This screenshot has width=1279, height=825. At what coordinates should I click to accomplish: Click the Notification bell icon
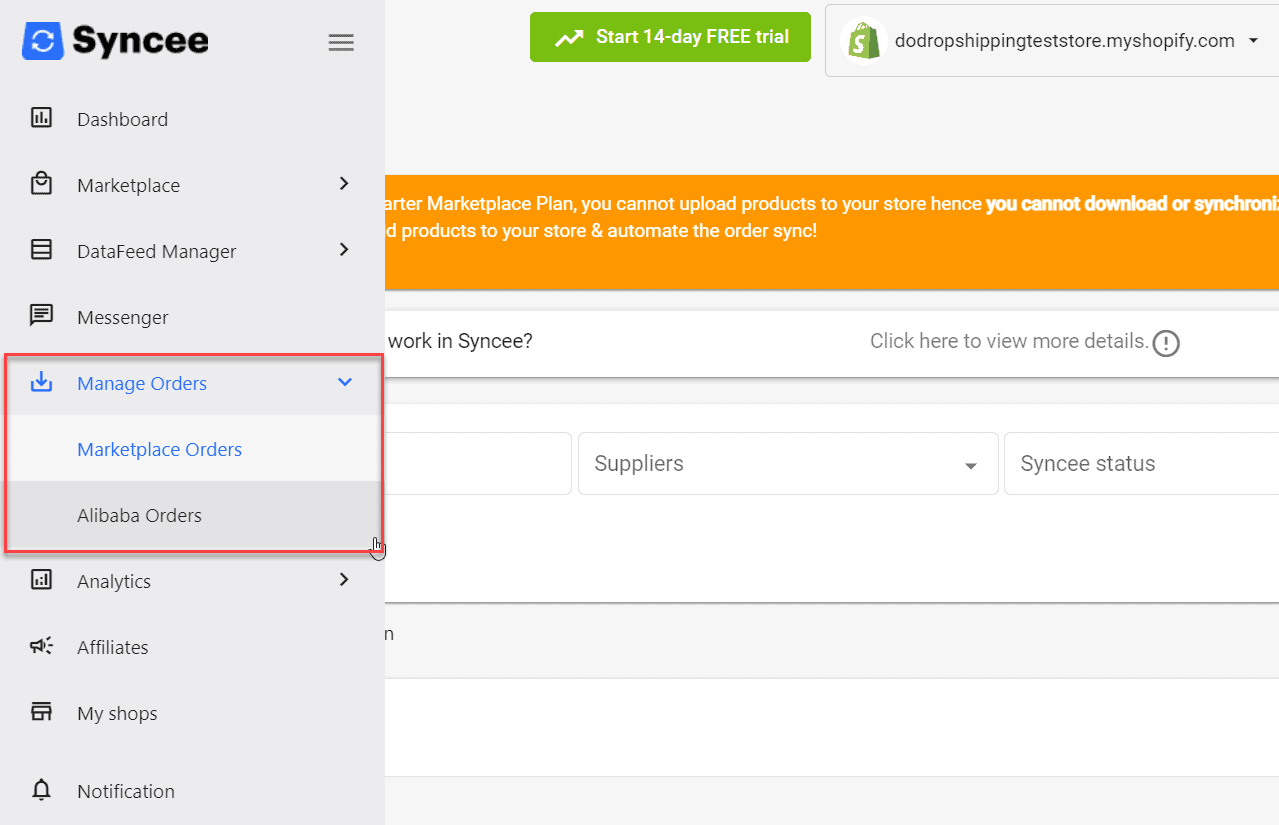(41, 790)
